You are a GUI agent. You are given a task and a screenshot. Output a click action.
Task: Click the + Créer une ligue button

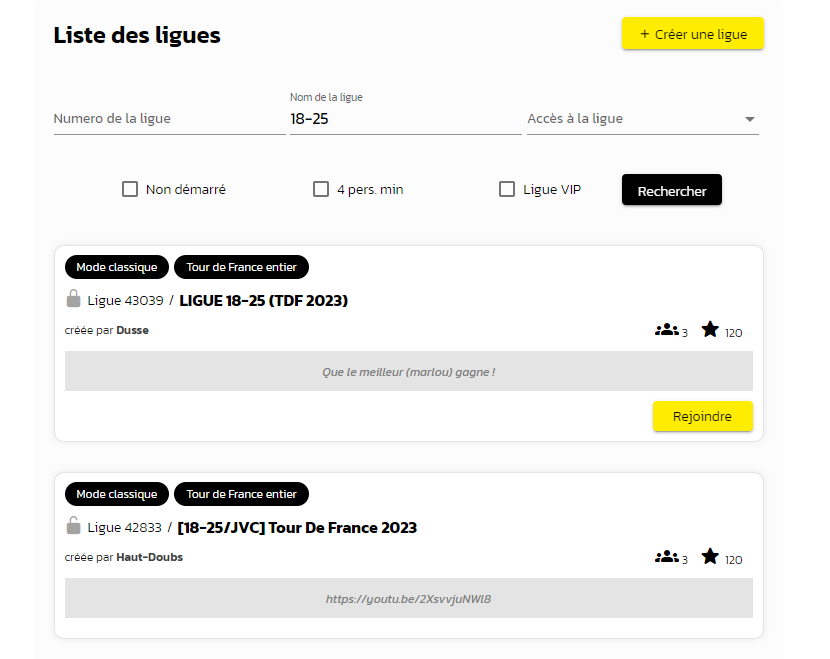[692, 34]
